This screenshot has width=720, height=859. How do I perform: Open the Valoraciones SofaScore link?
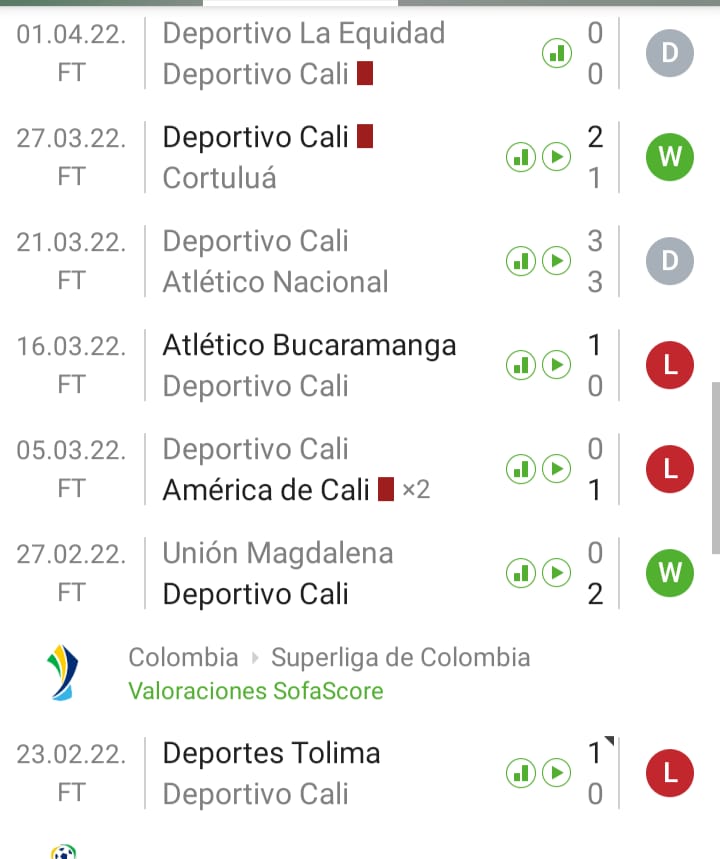[256, 691]
